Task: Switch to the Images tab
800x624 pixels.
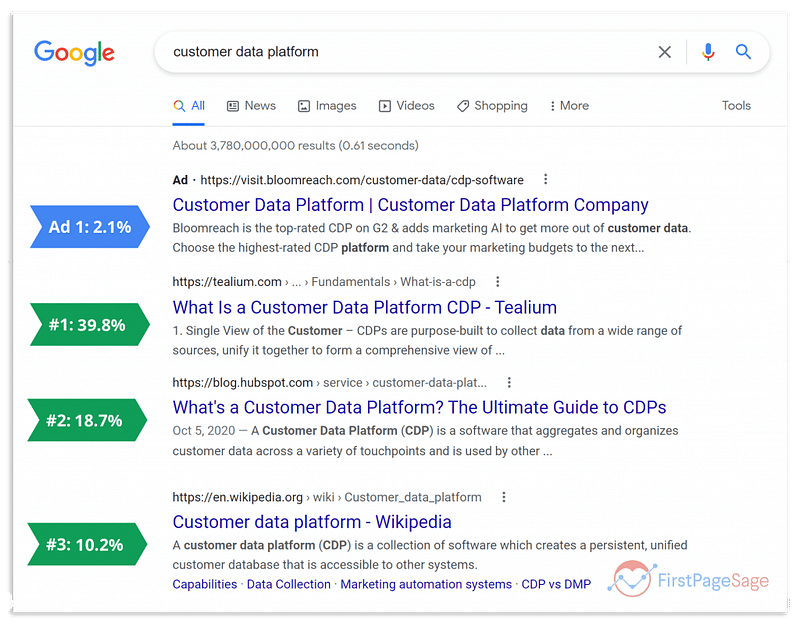Action: [x=327, y=105]
